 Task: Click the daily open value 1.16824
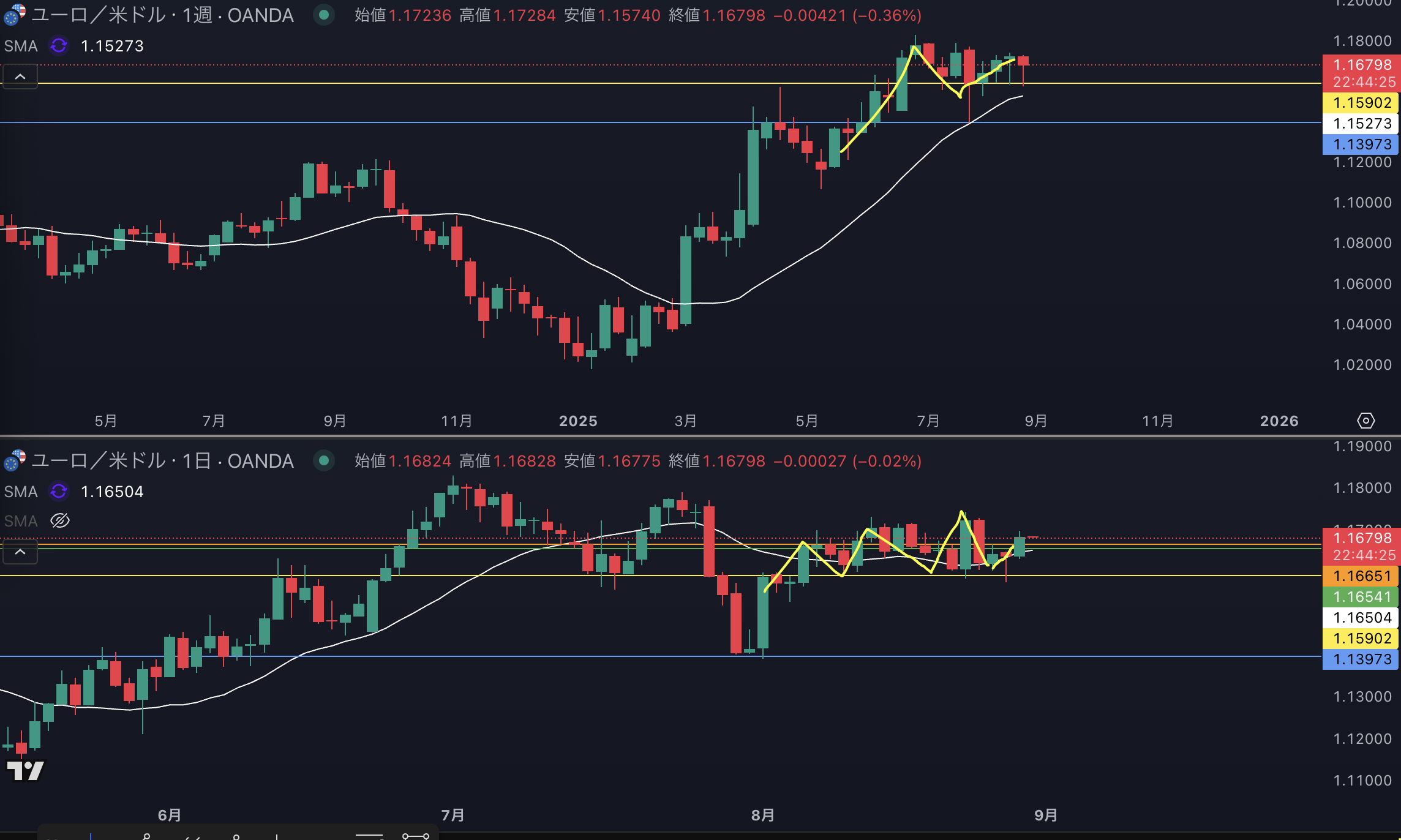pyautogui.click(x=420, y=461)
